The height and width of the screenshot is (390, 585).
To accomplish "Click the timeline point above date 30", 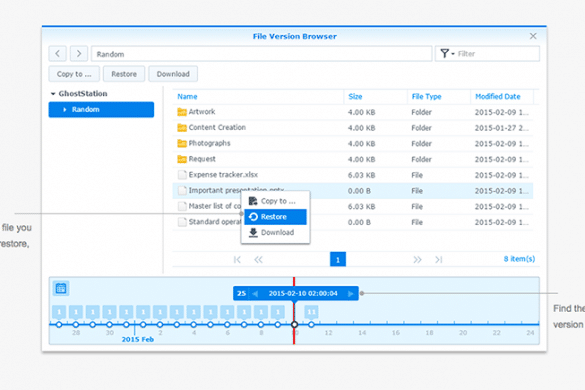I will click(x=109, y=325).
